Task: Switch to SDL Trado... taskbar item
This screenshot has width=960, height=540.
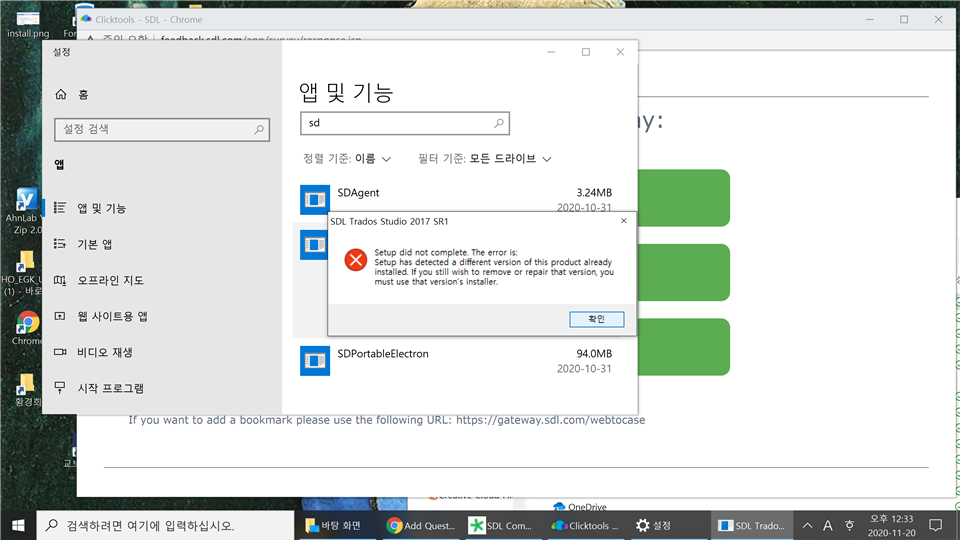Action: pos(752,525)
